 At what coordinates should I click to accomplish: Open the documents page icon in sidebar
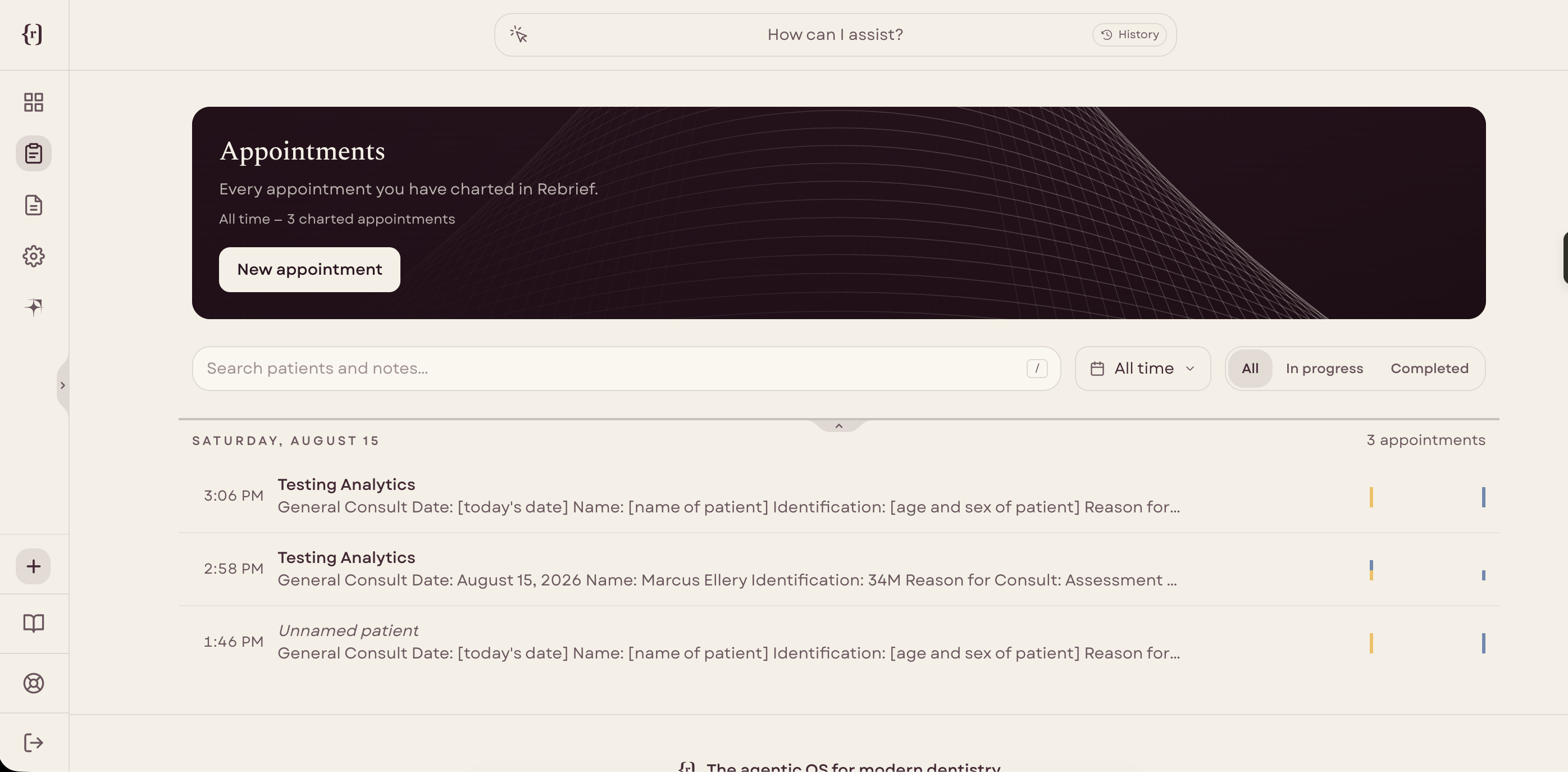(x=34, y=205)
